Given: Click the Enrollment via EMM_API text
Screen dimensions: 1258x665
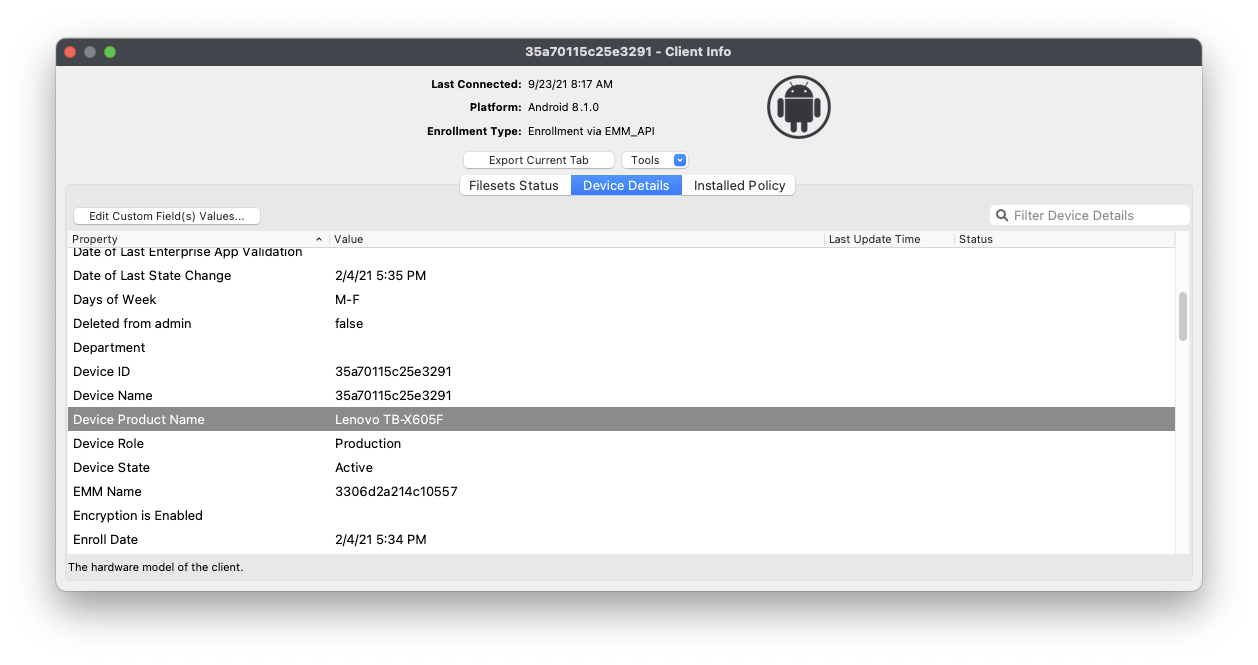Looking at the screenshot, I should (592, 131).
